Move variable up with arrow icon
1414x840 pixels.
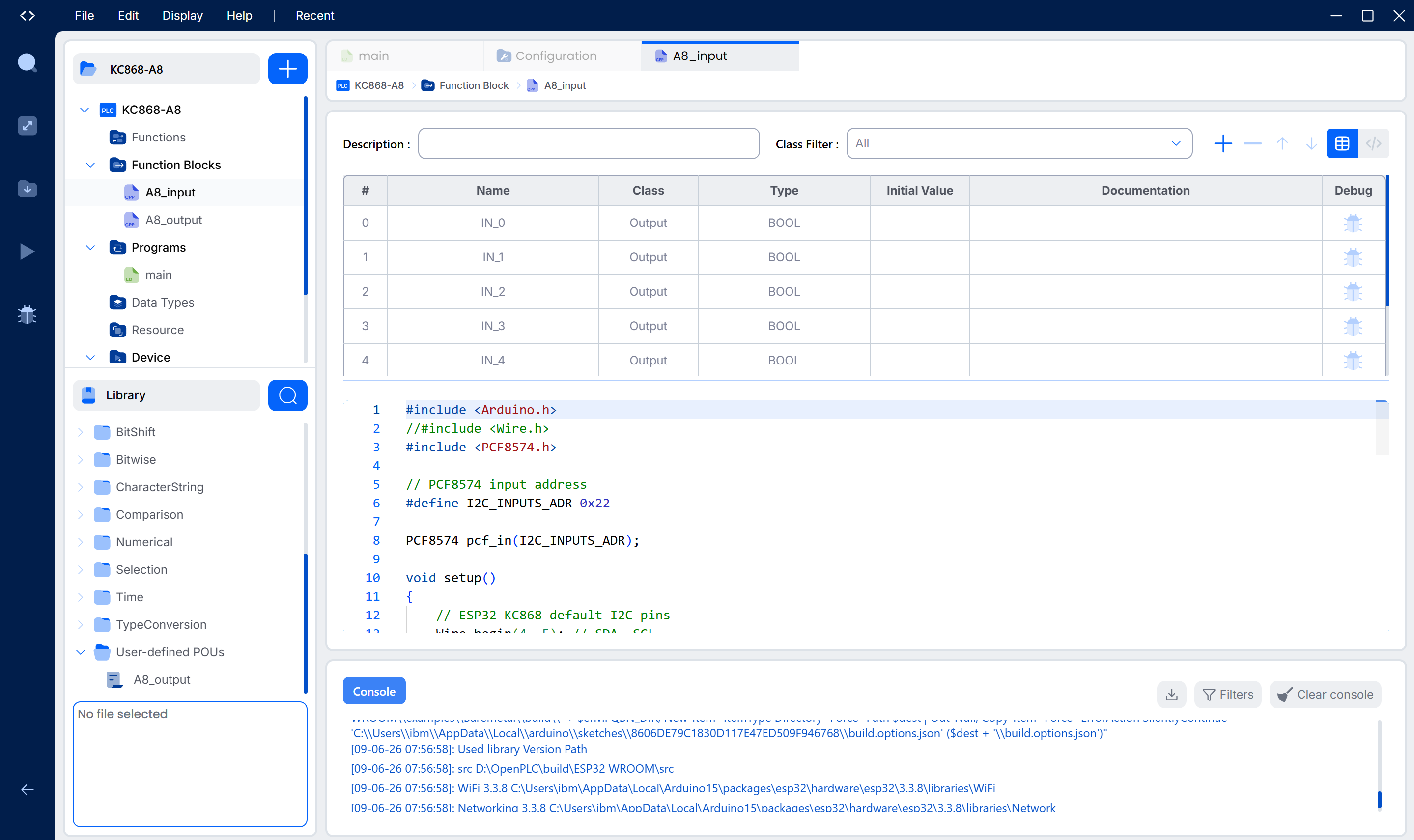coord(1282,144)
